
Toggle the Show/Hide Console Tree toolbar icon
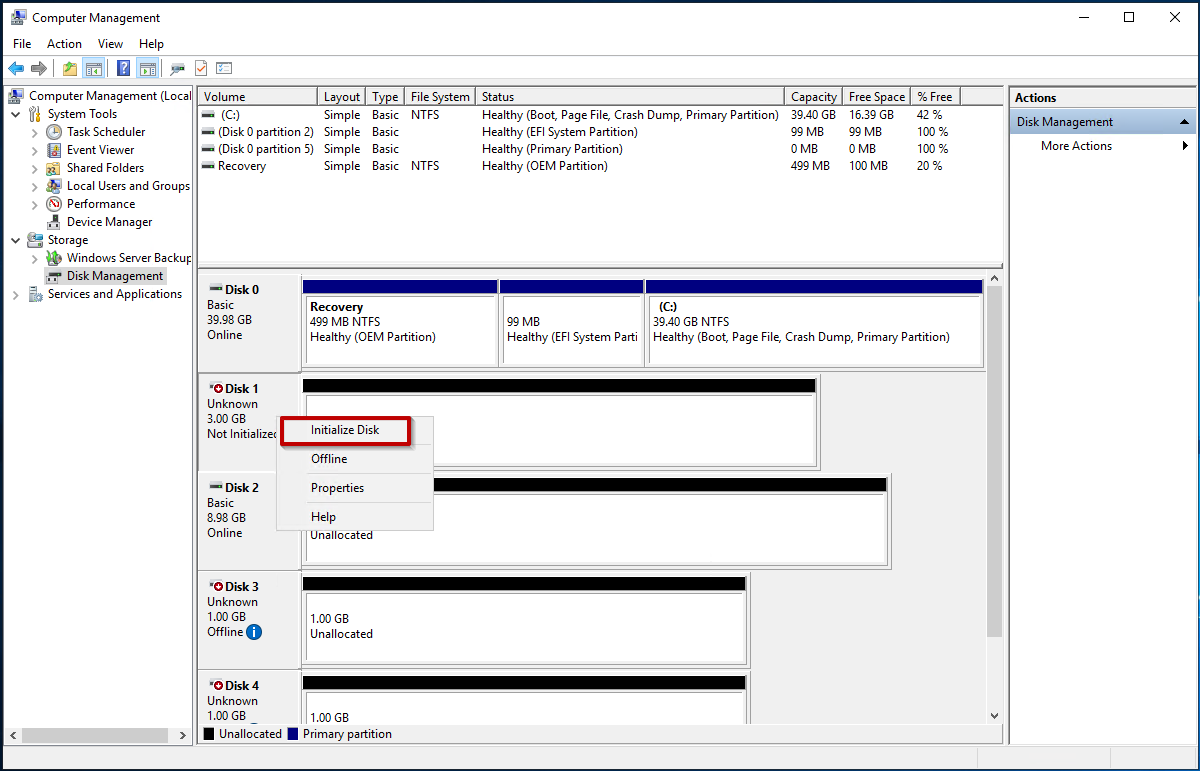tap(94, 68)
